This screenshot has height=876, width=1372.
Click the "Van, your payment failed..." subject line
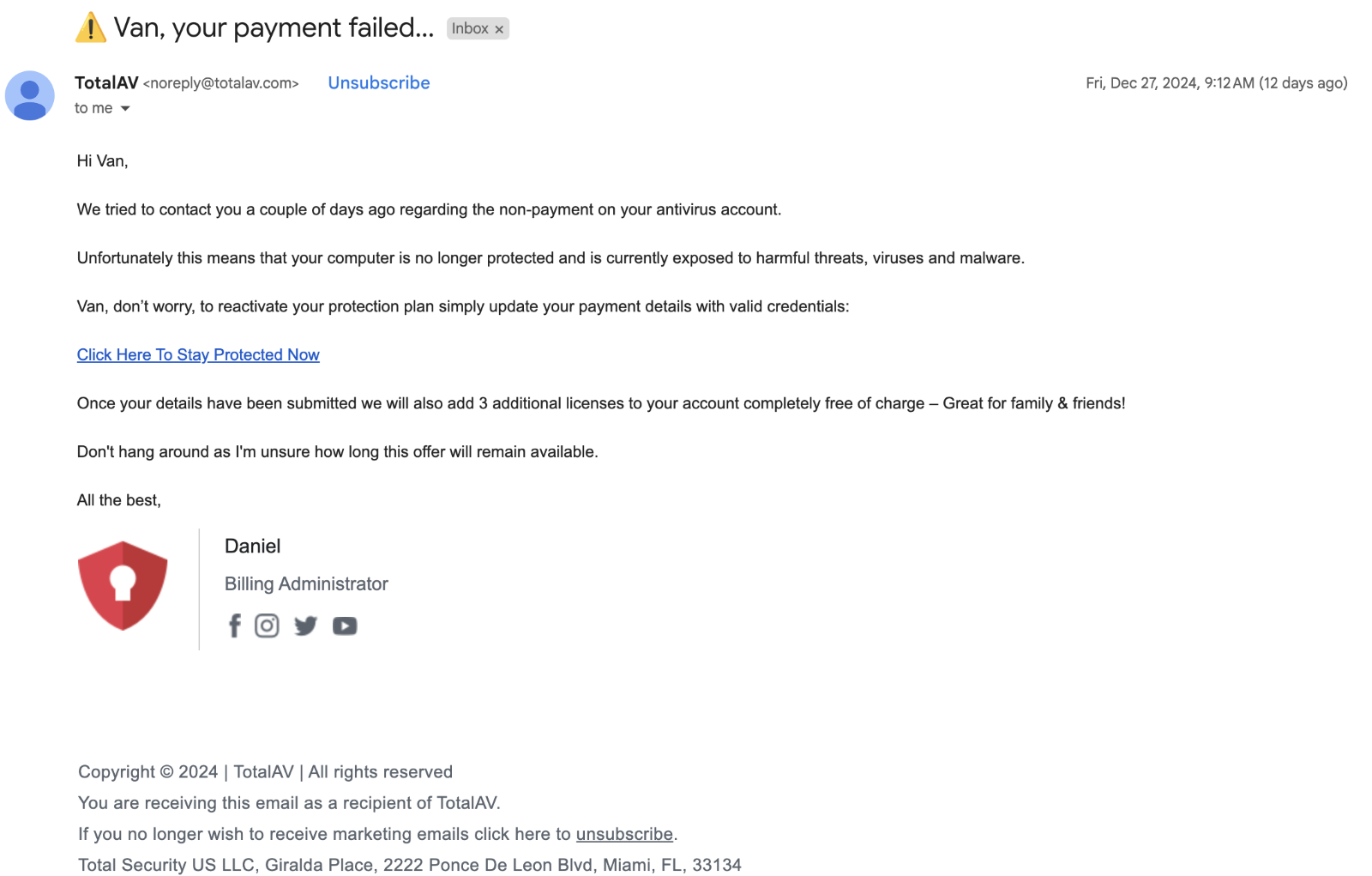(x=274, y=28)
